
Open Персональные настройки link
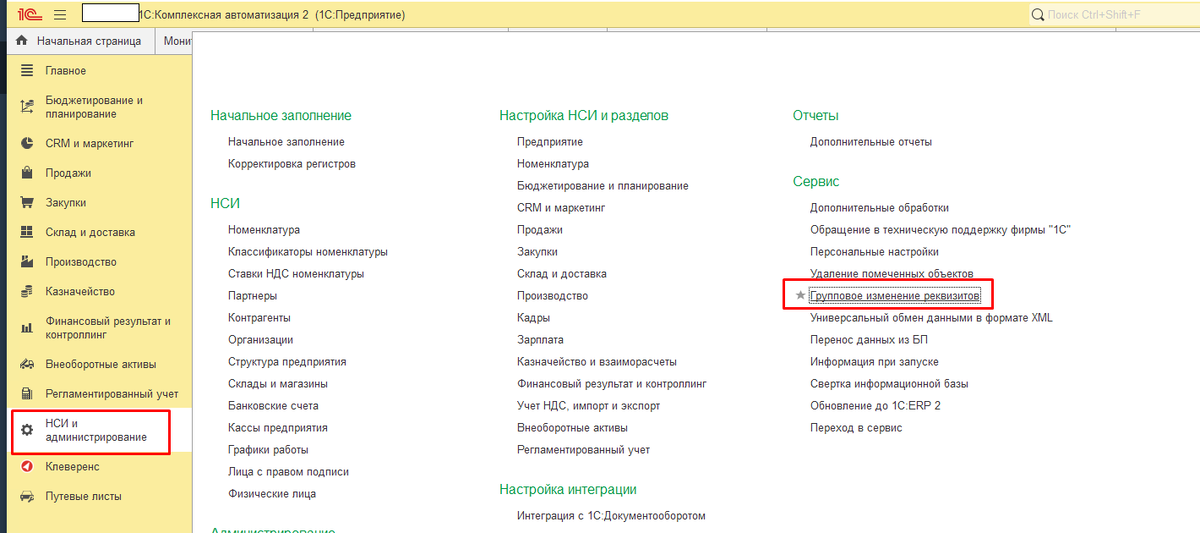pyautogui.click(x=874, y=252)
